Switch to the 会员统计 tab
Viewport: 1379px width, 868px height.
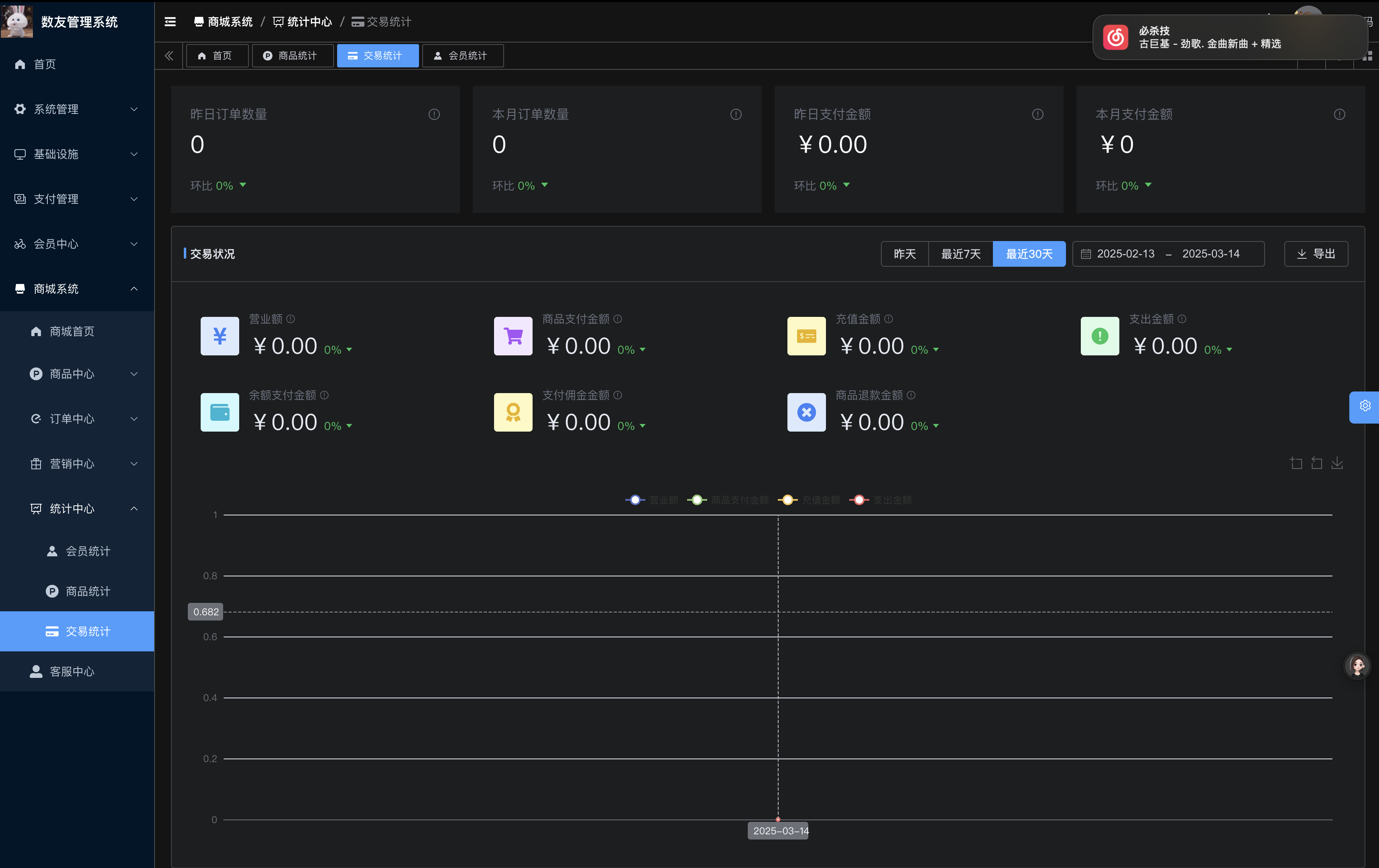pos(463,55)
